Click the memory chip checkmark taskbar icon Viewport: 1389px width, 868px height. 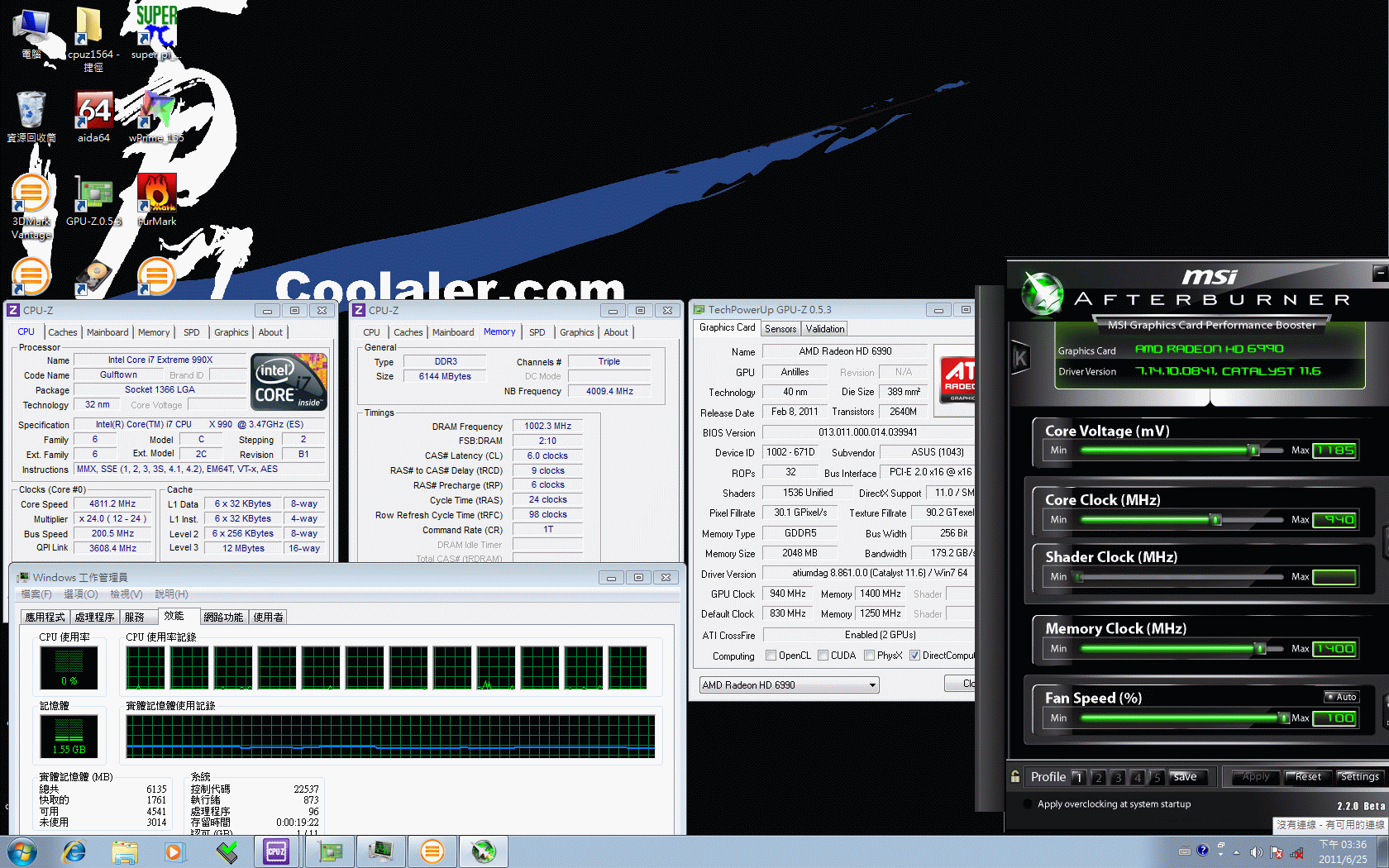pyautogui.click(x=227, y=851)
